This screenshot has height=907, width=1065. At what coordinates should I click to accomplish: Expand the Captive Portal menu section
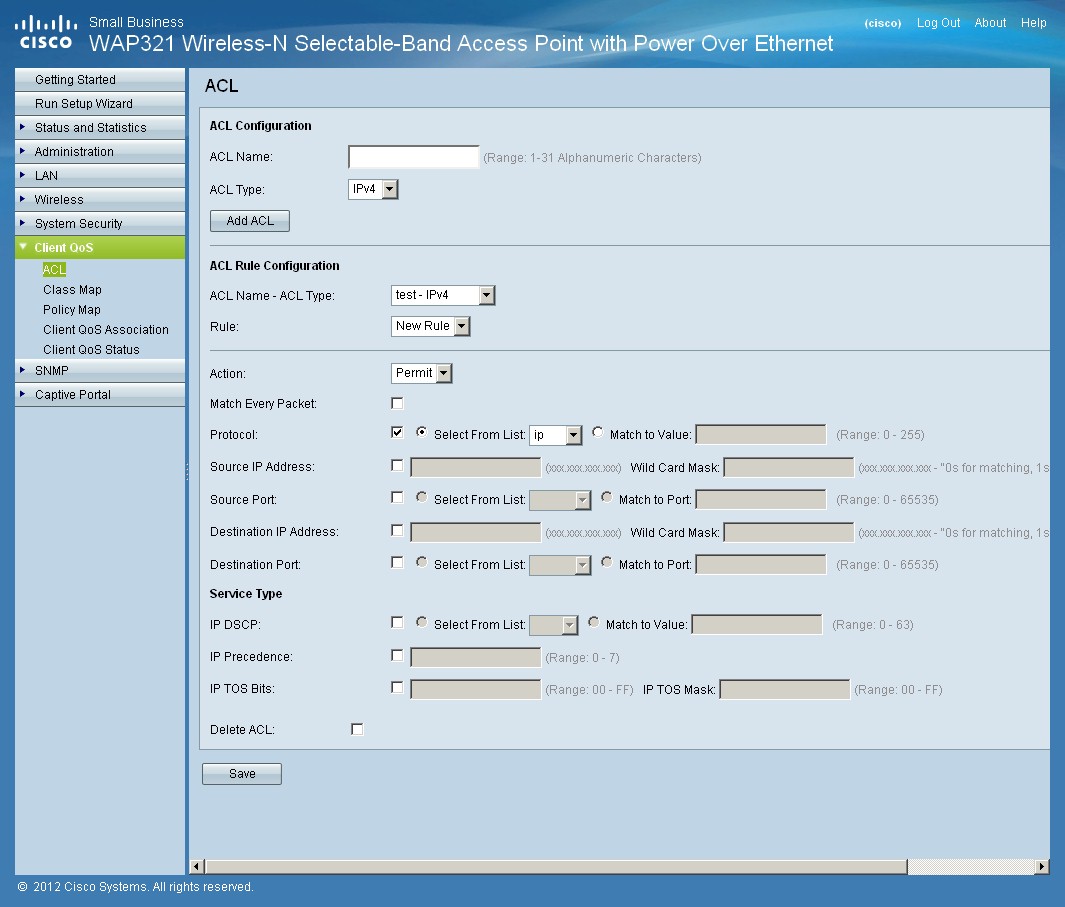point(100,395)
